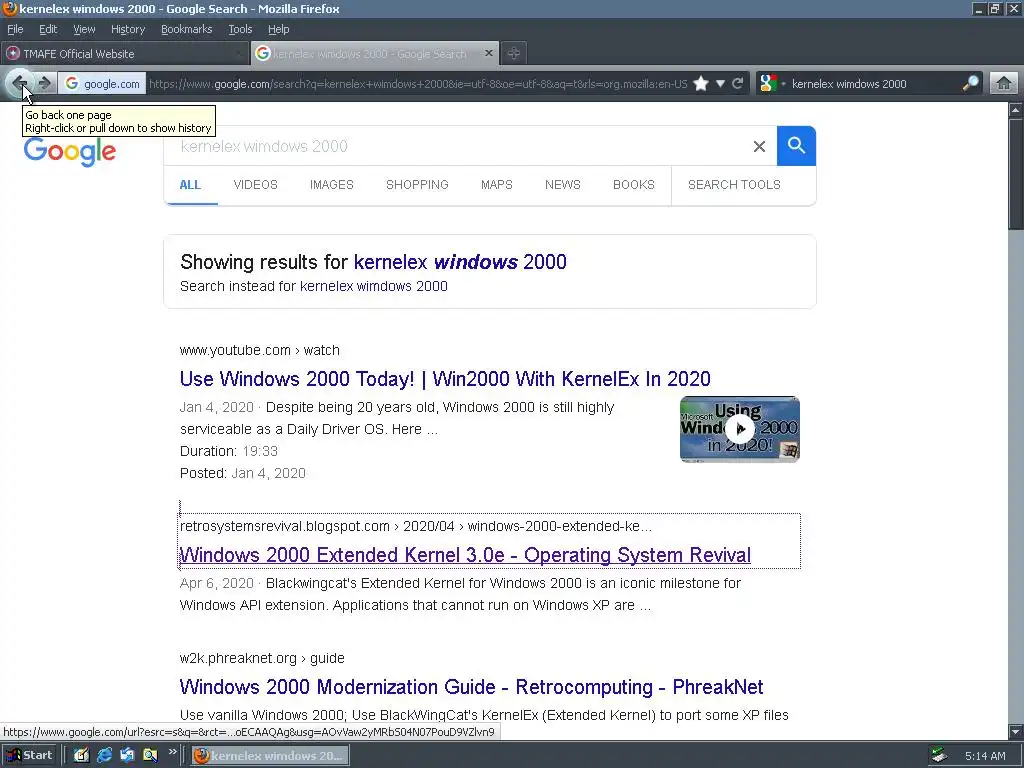This screenshot has width=1024, height=768.
Task: Search instead for kernelex wimdows 2000
Action: pyautogui.click(x=374, y=286)
